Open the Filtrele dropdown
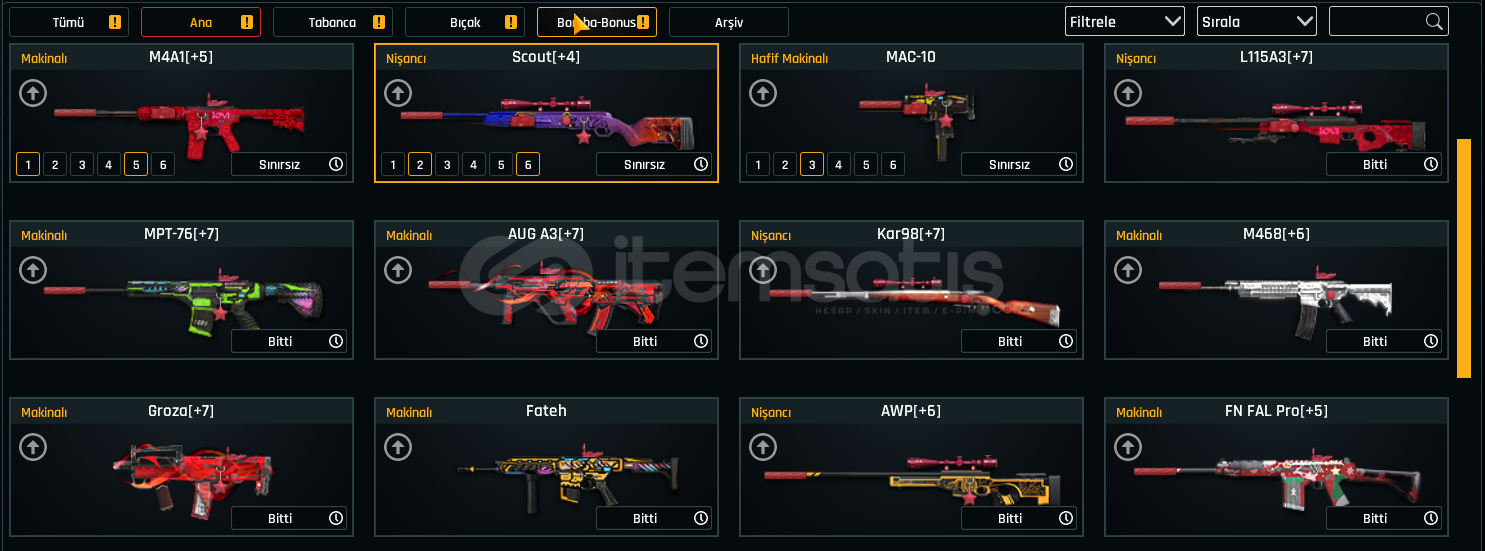1485x551 pixels. pos(1125,21)
